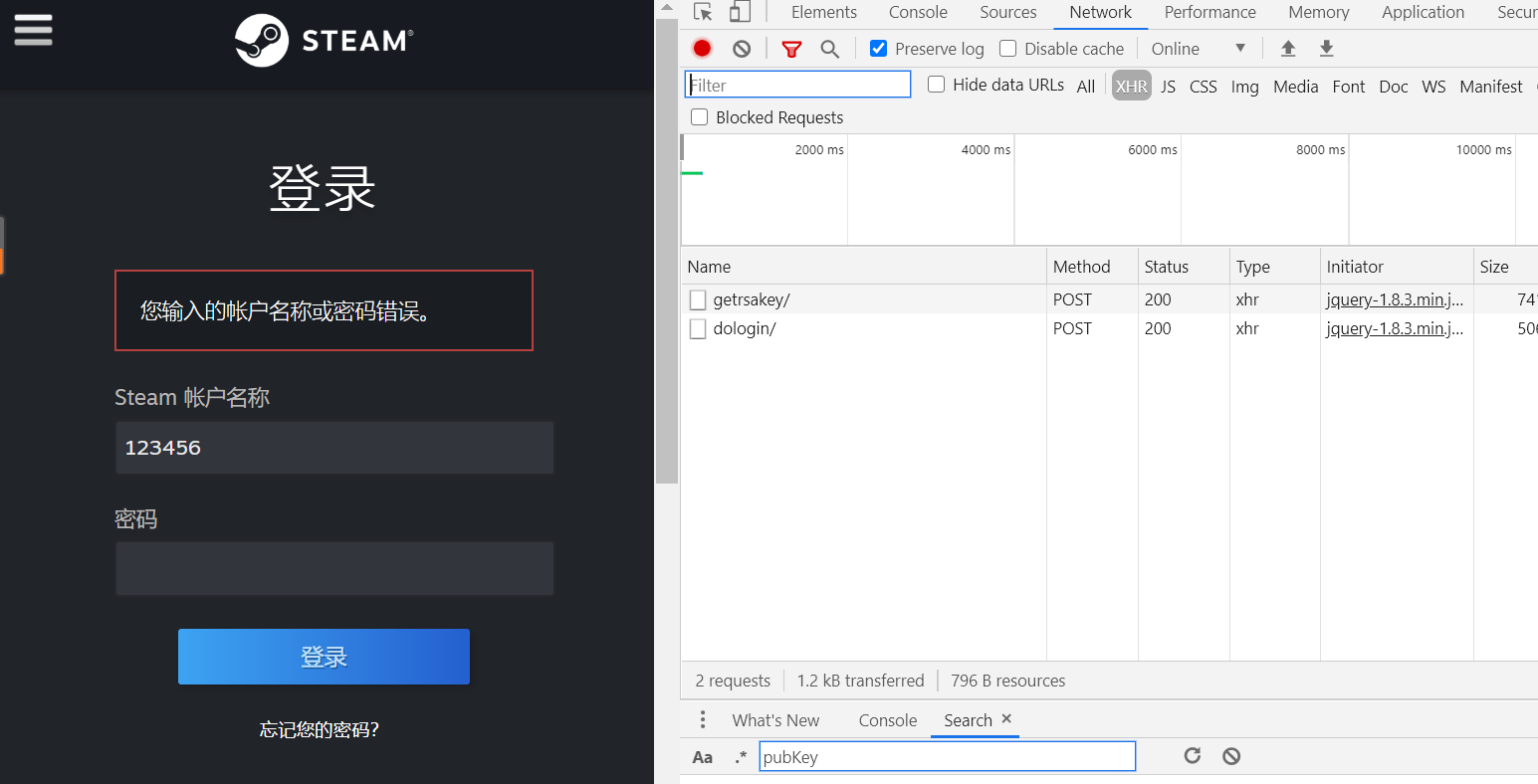The height and width of the screenshot is (784, 1538).
Task: Click inside the network Filter input field
Action: pyautogui.click(x=796, y=85)
